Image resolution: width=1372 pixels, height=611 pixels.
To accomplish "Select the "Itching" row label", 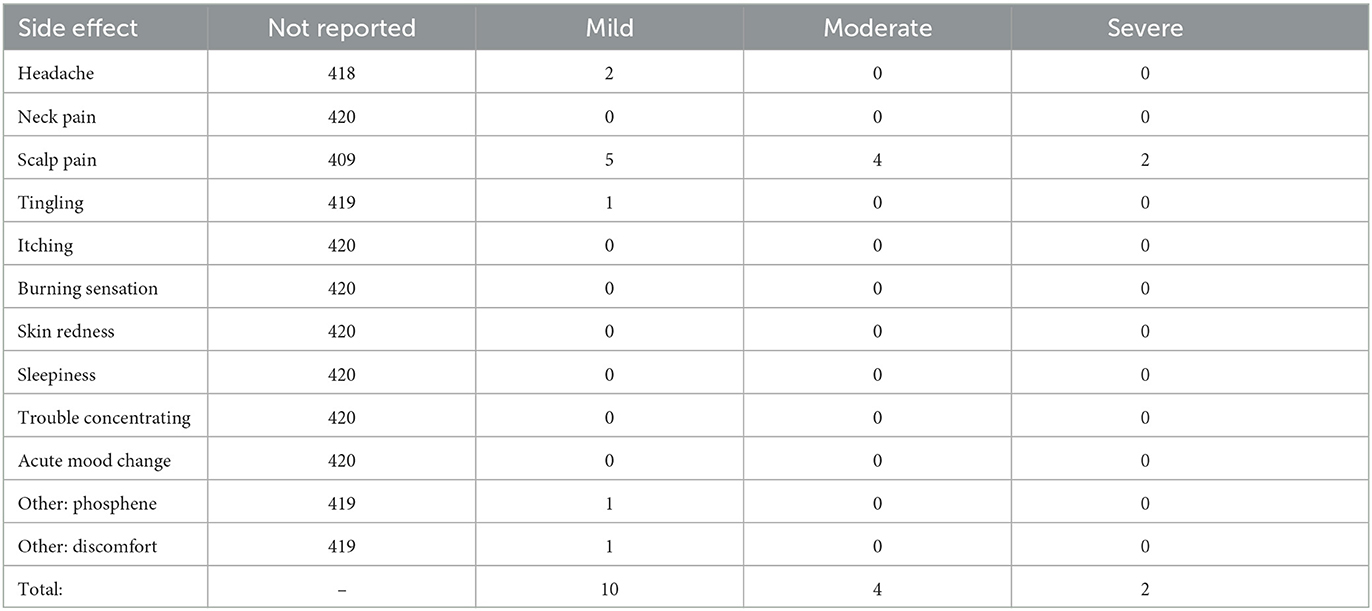I will pyautogui.click(x=46, y=246).
